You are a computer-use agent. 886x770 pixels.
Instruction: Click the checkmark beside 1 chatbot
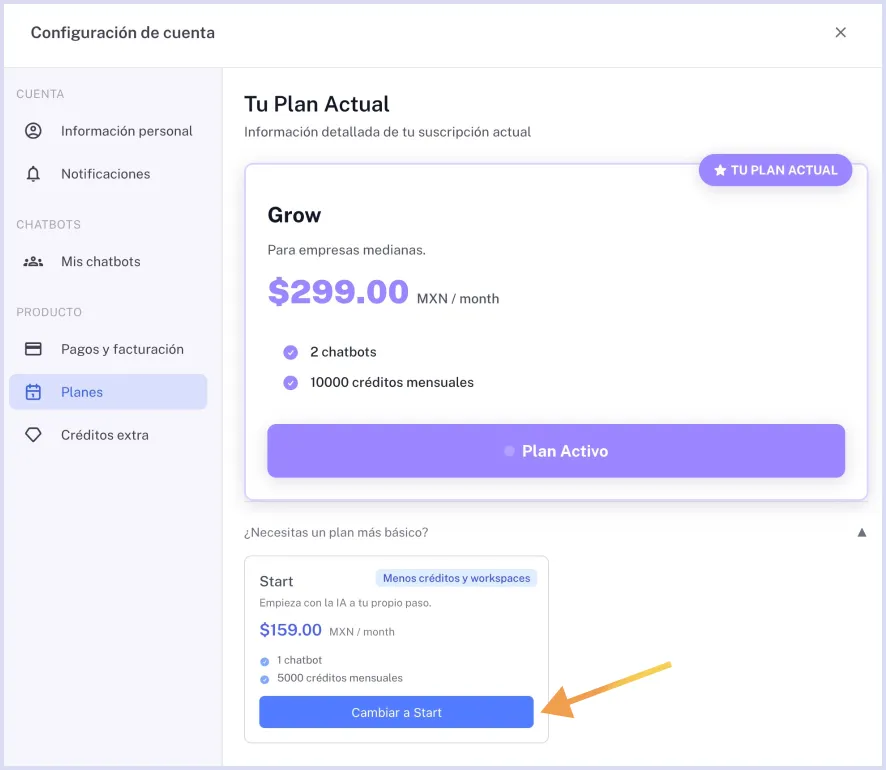click(x=265, y=661)
